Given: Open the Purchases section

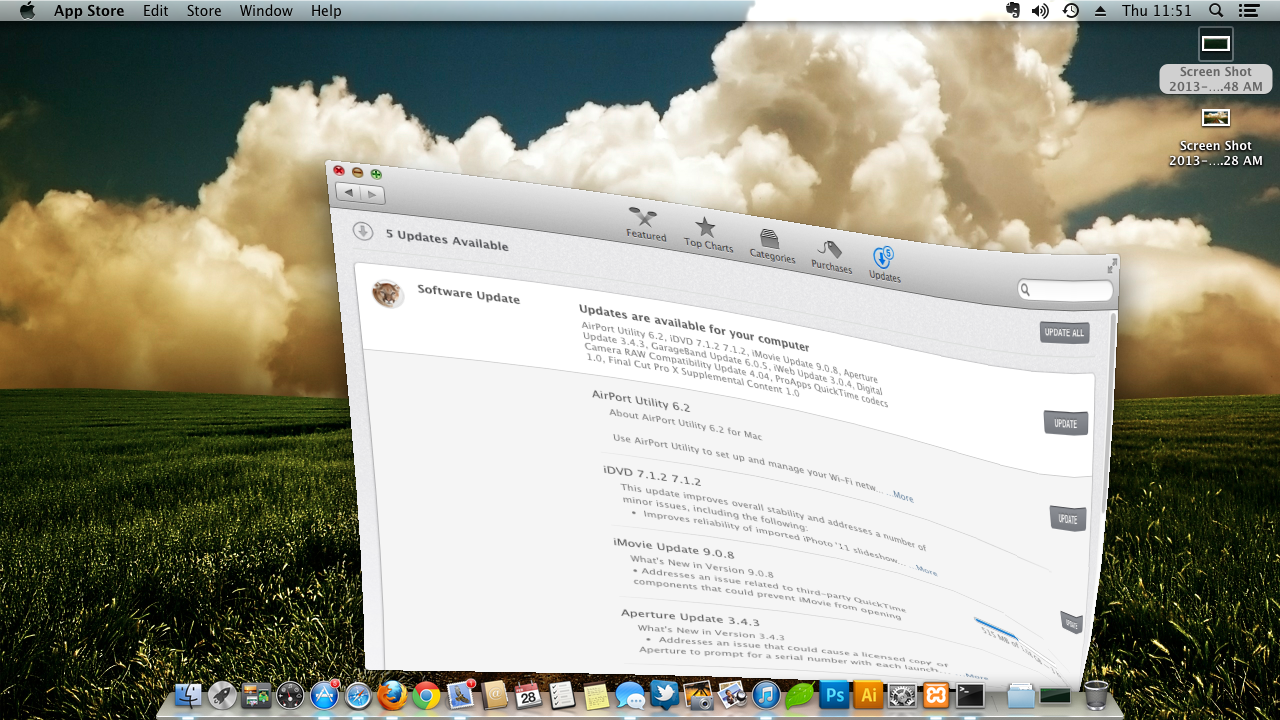Looking at the screenshot, I should point(831,257).
